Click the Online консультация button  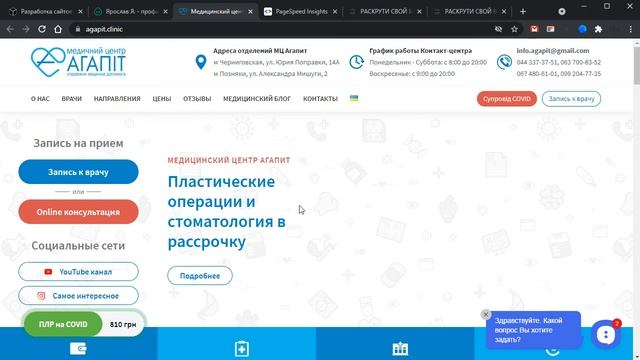(78, 212)
